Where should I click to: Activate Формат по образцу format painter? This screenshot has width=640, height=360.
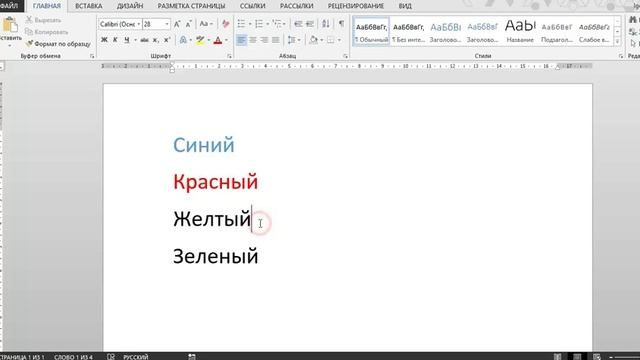[58, 44]
